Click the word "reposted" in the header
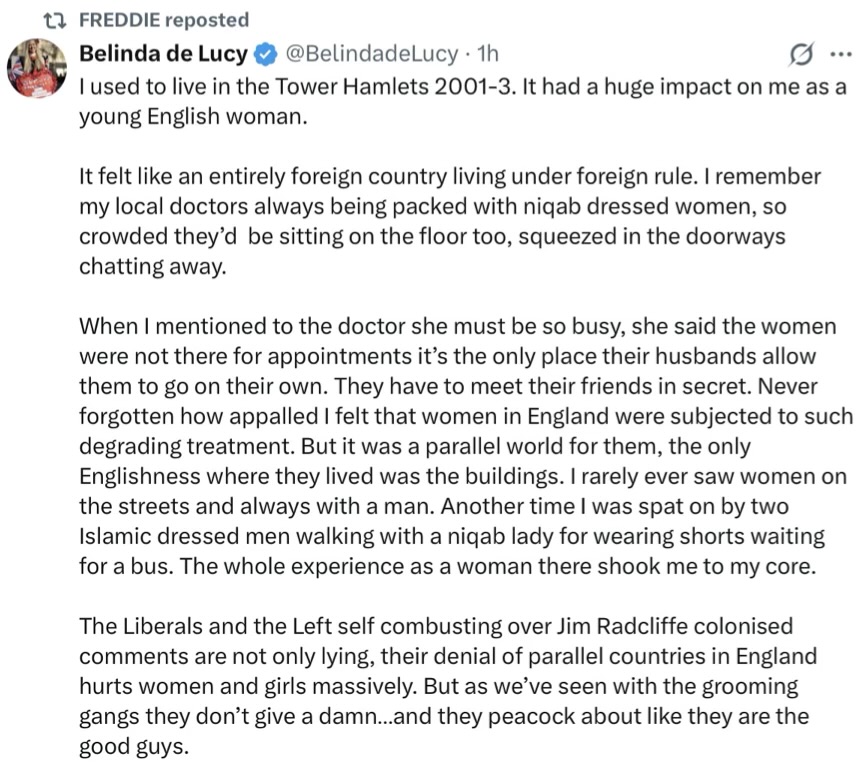 pos(206,19)
